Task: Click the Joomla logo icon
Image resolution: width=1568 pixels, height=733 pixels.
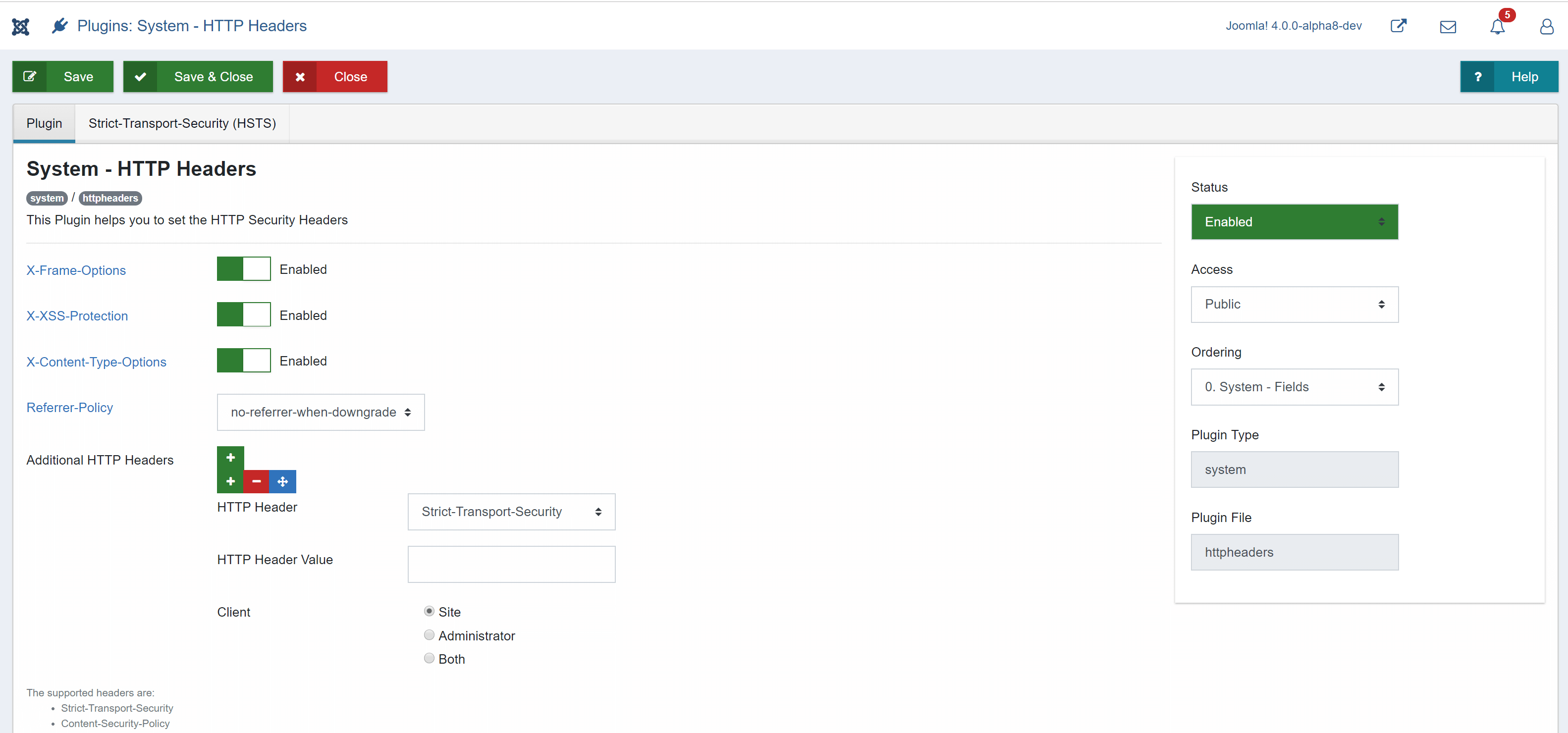Action: (20, 26)
